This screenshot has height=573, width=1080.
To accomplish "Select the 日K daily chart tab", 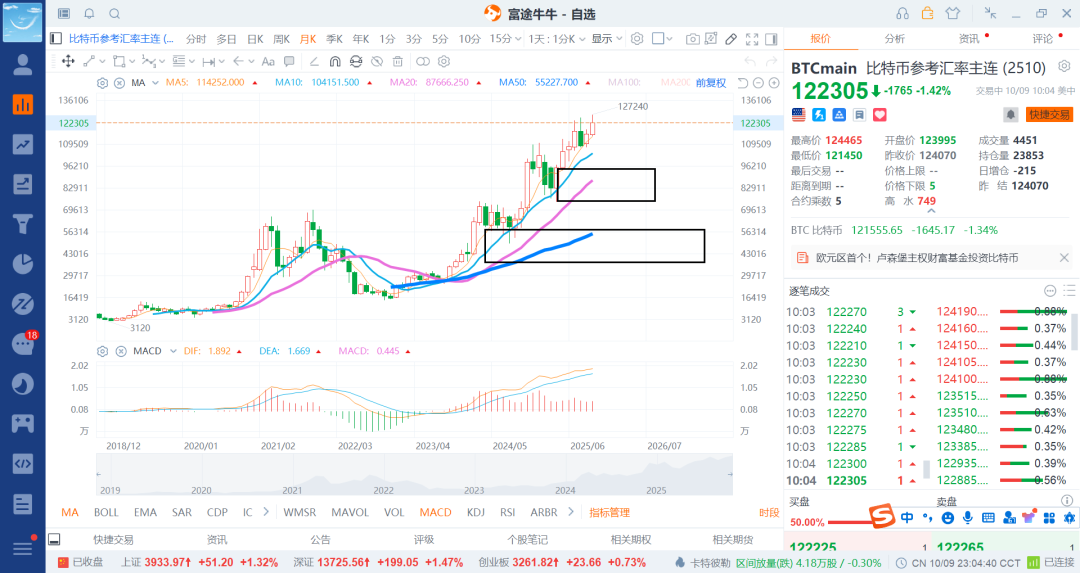I will [255, 39].
